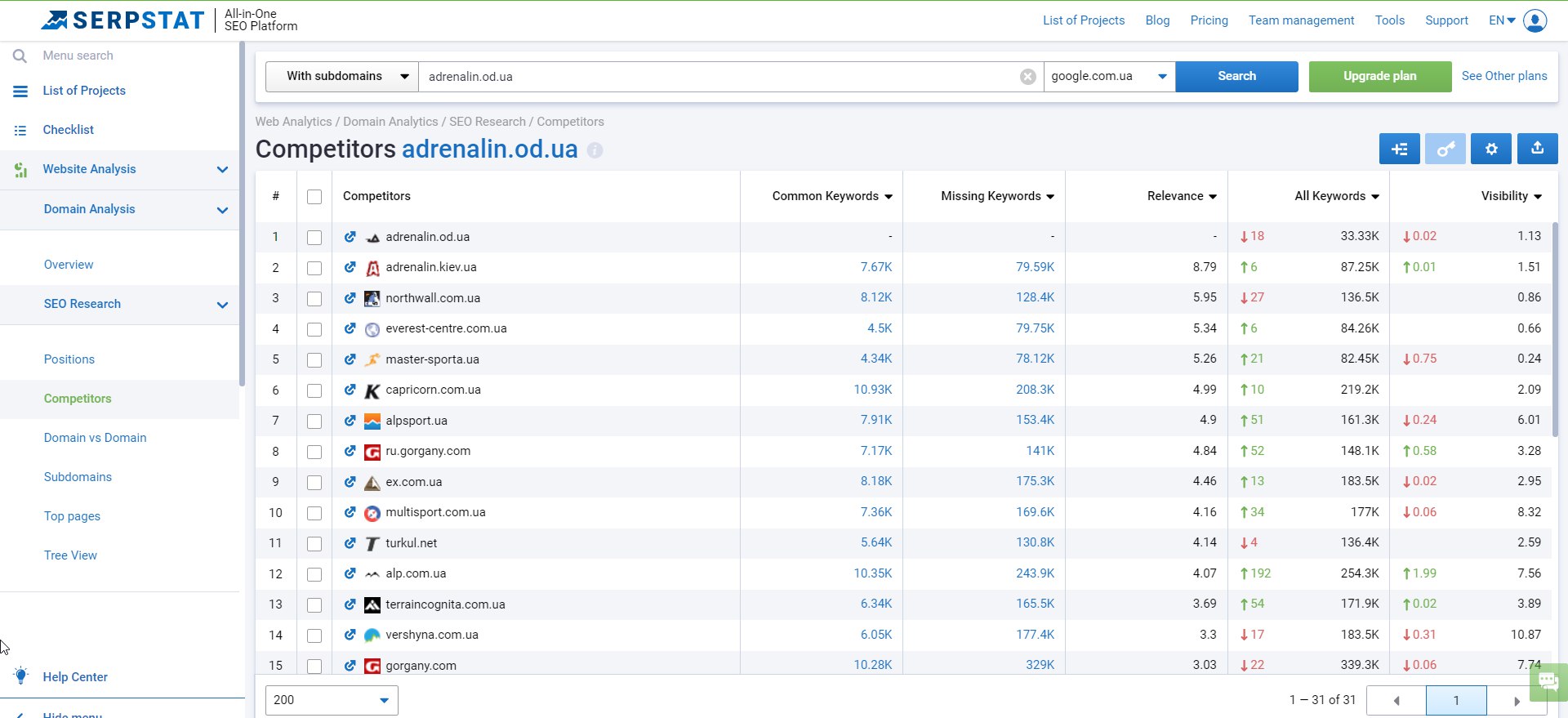Go to next page arrow

(1517, 701)
